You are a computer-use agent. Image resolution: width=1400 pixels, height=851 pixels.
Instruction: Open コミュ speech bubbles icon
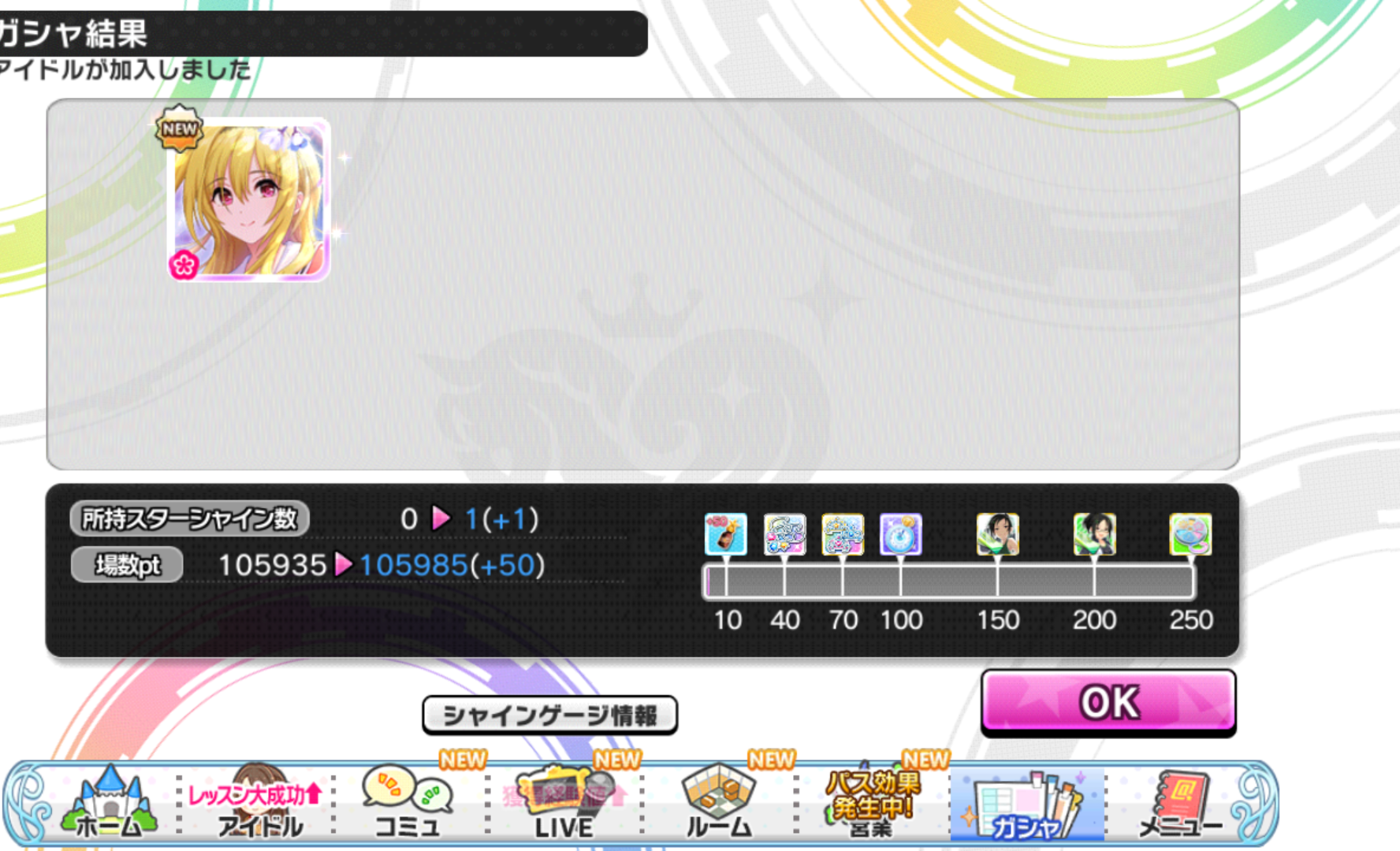pyautogui.click(x=408, y=802)
